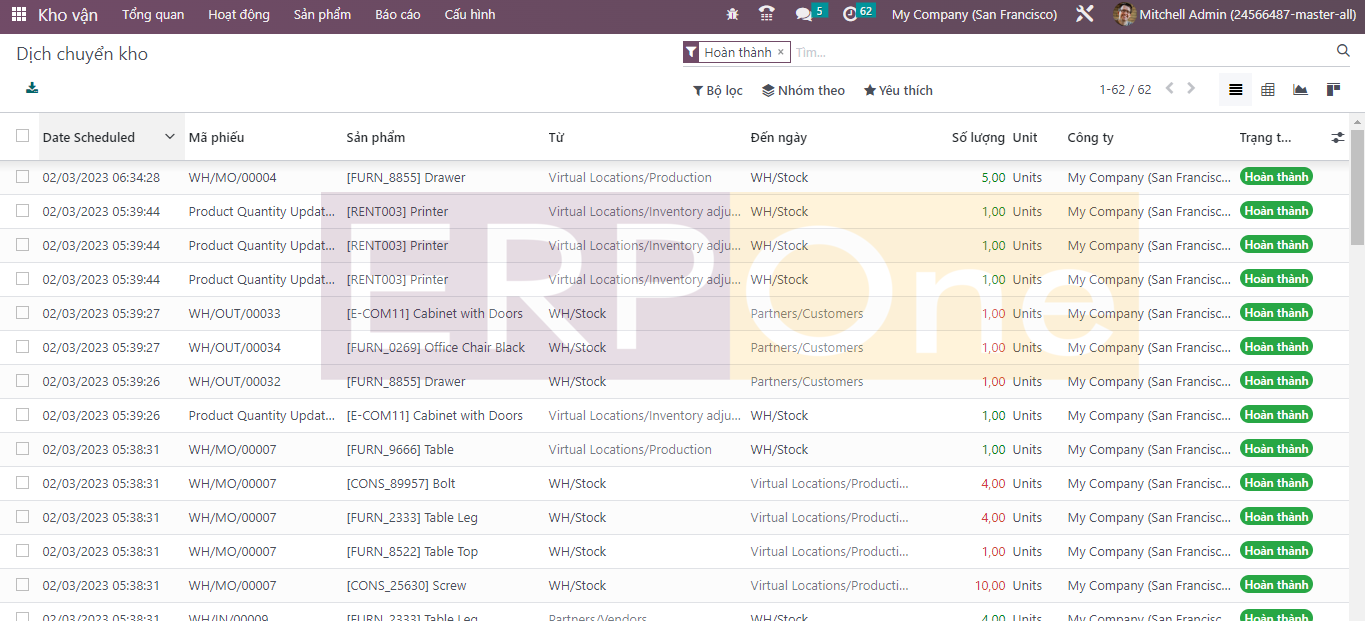Viewport: 1365px width, 621px height.
Task: Click the debug bug icon
Action: tap(733, 15)
